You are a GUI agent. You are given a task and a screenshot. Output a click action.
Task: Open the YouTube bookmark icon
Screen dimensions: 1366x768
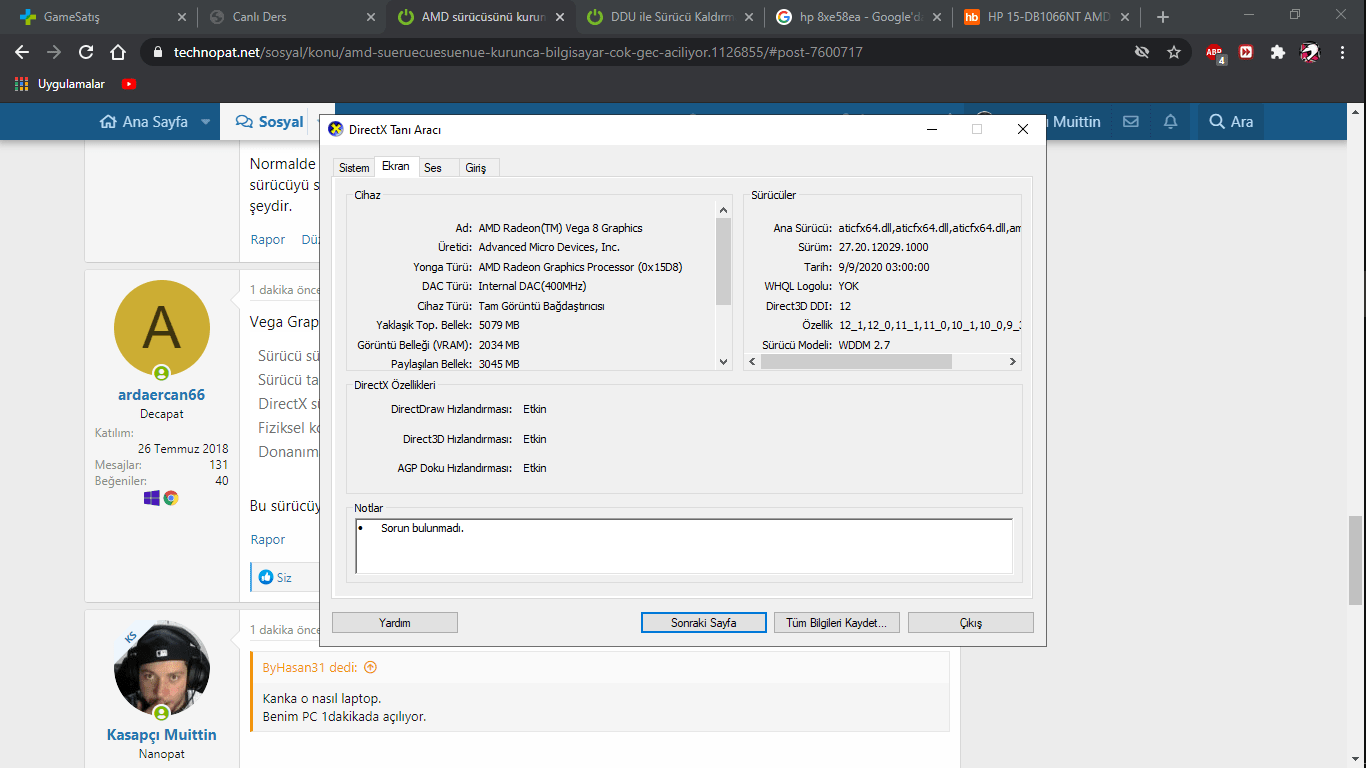[128, 84]
